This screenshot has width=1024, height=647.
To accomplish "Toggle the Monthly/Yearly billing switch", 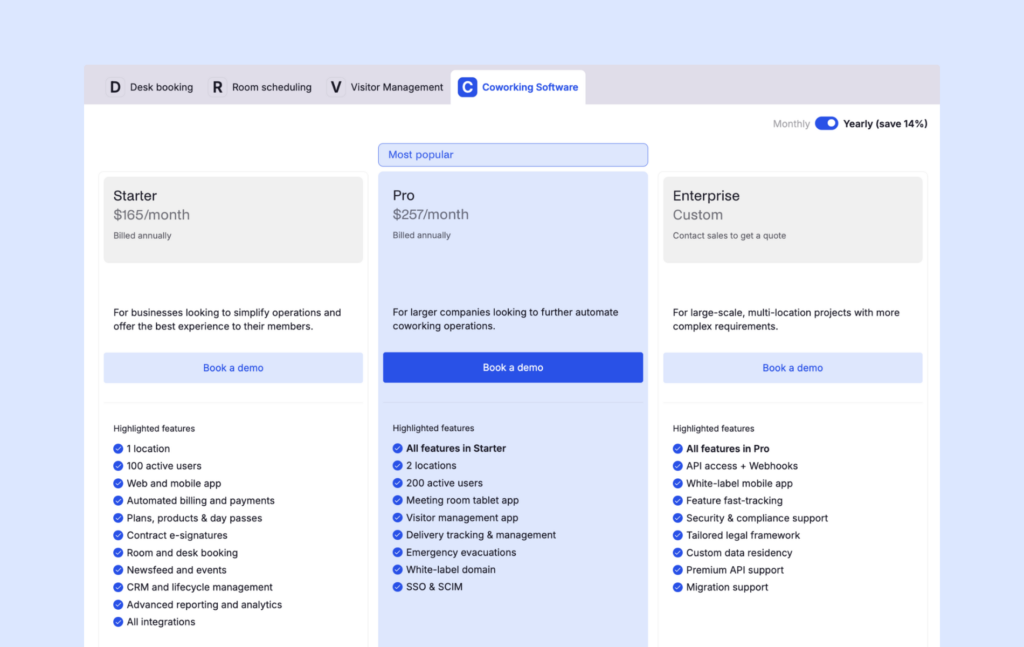I will point(826,124).
